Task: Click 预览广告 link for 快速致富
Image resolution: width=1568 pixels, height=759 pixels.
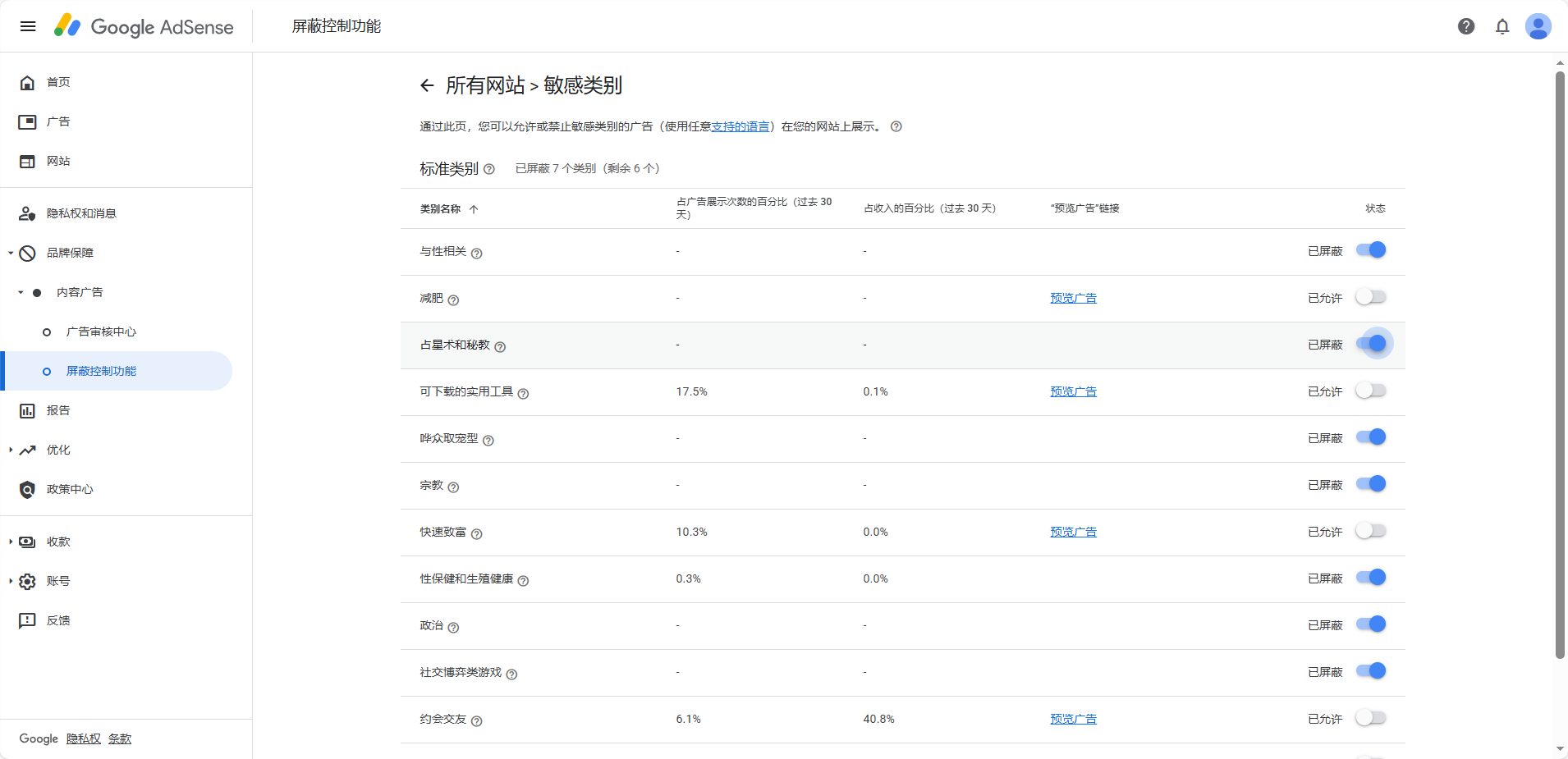Action: pyautogui.click(x=1073, y=532)
